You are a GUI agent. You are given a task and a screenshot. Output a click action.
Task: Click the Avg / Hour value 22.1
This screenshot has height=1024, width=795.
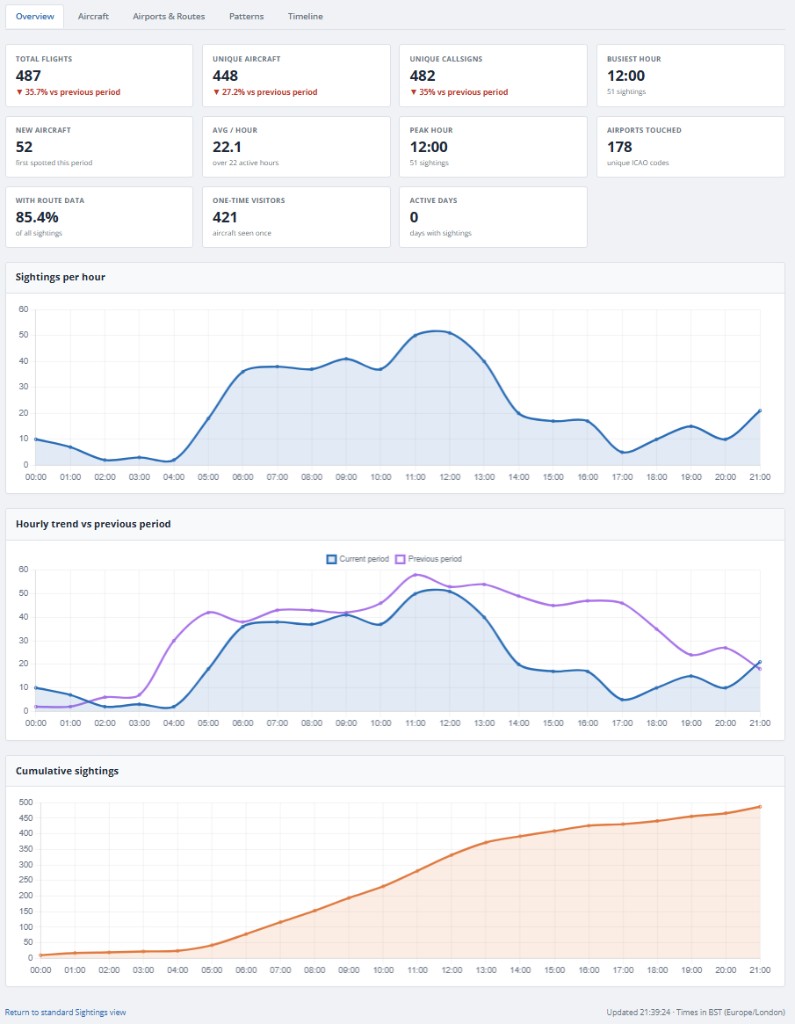point(227,147)
